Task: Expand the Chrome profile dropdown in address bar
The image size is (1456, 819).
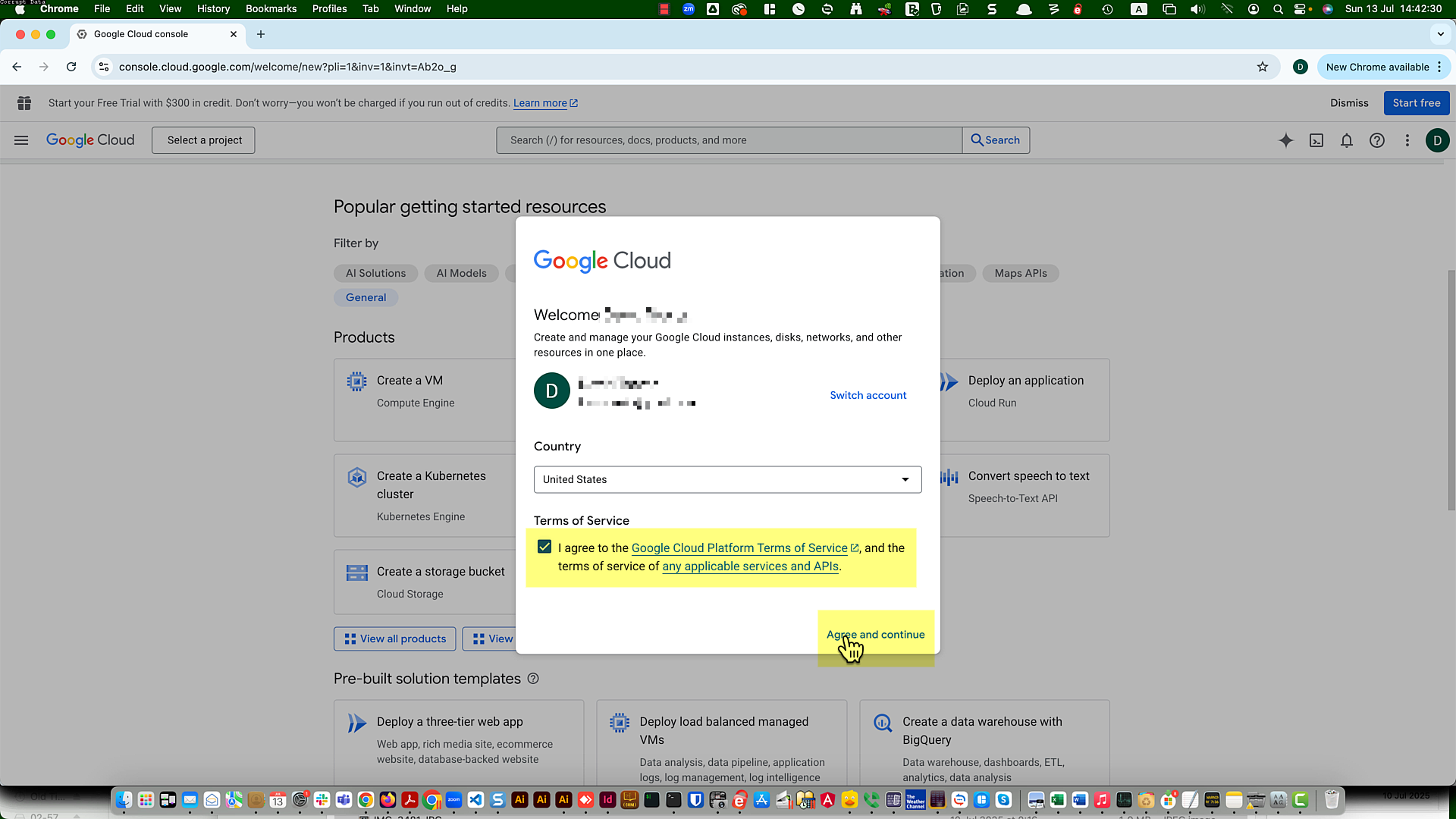Action: tap(1300, 67)
